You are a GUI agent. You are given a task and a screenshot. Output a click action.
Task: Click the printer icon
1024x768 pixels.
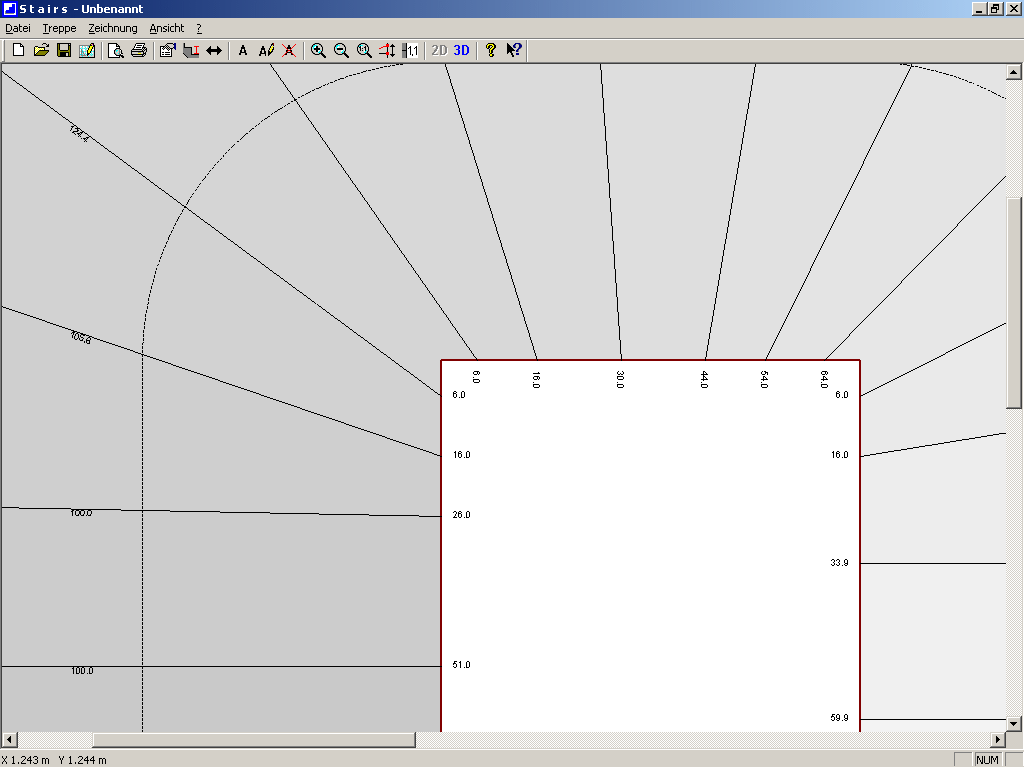138,50
